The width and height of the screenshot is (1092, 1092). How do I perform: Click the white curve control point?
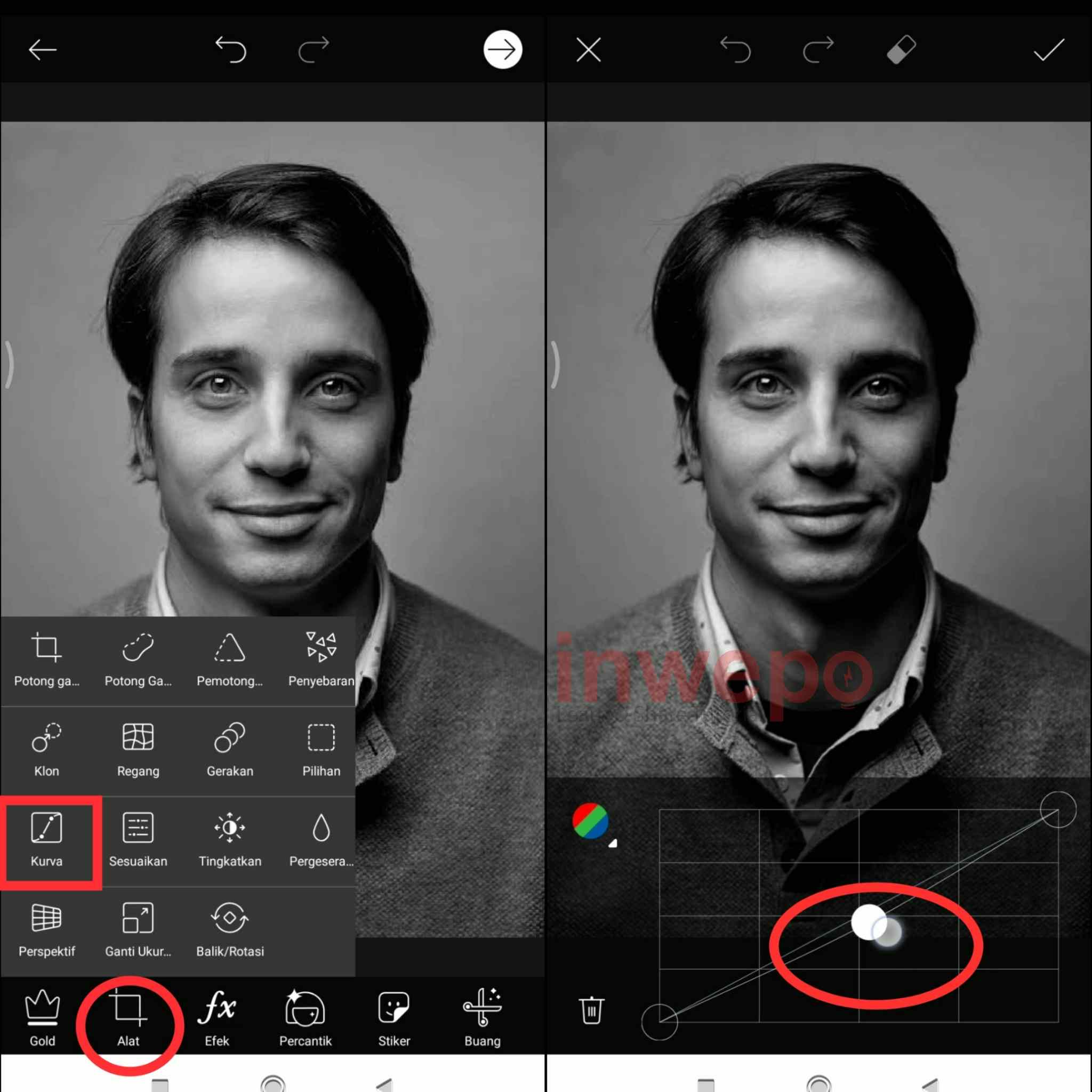tap(868, 922)
